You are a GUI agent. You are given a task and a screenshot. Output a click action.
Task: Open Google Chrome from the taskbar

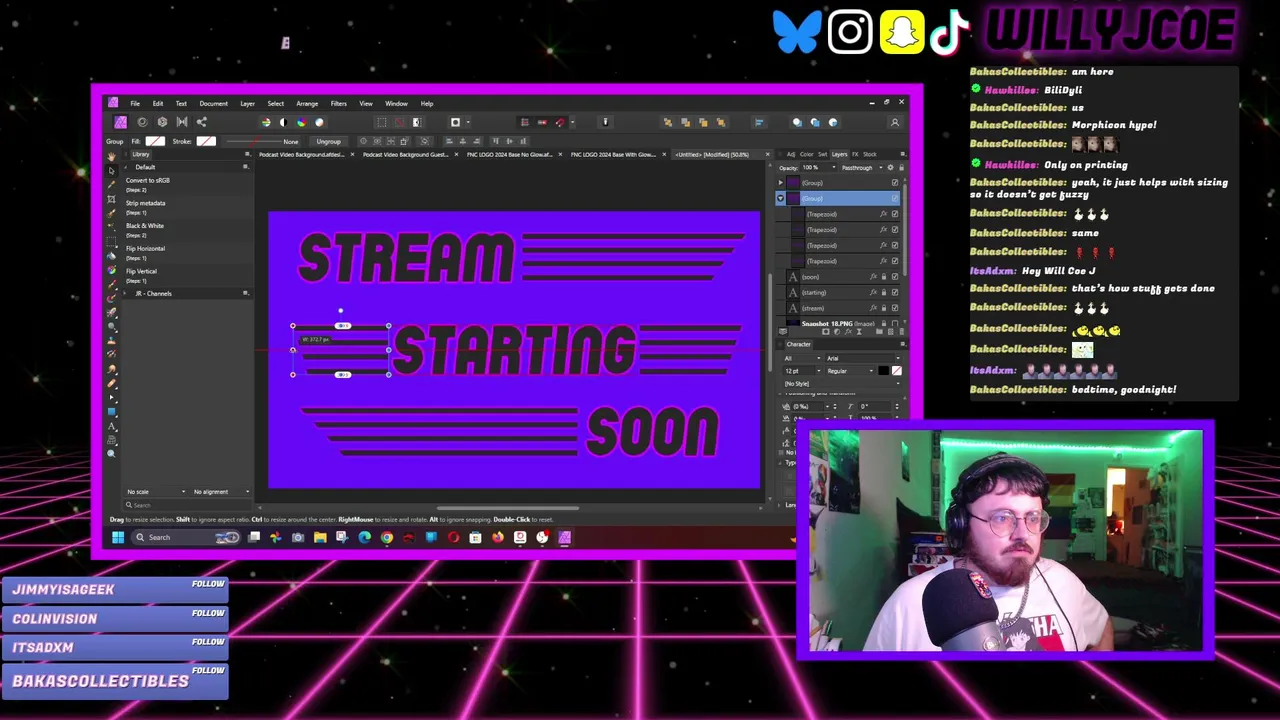[x=386, y=538]
